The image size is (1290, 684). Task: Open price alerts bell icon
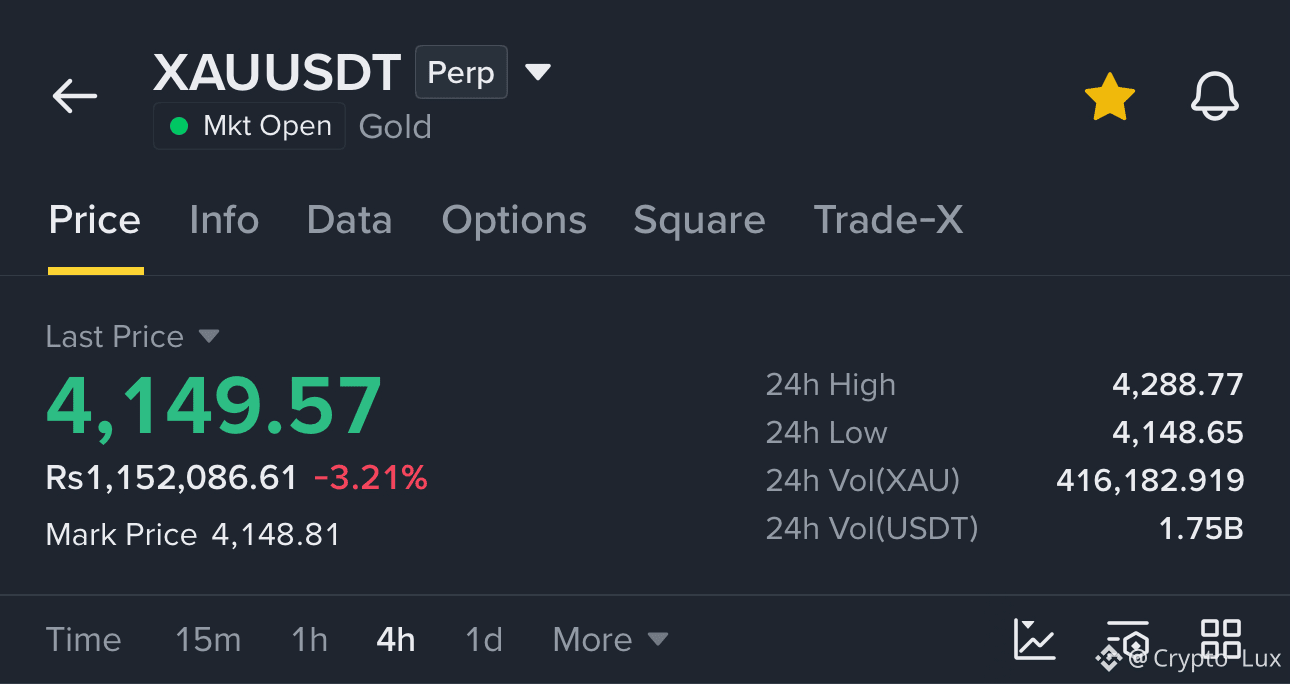click(1215, 97)
